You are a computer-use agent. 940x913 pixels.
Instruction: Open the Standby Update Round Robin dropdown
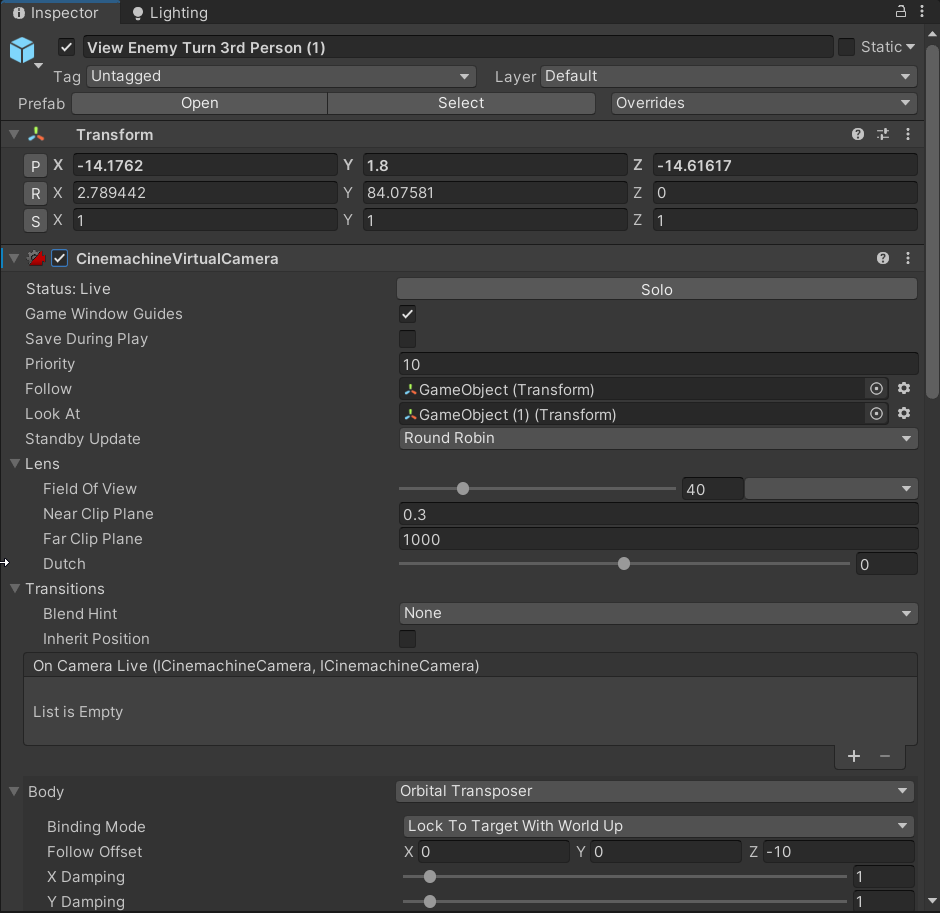point(658,438)
